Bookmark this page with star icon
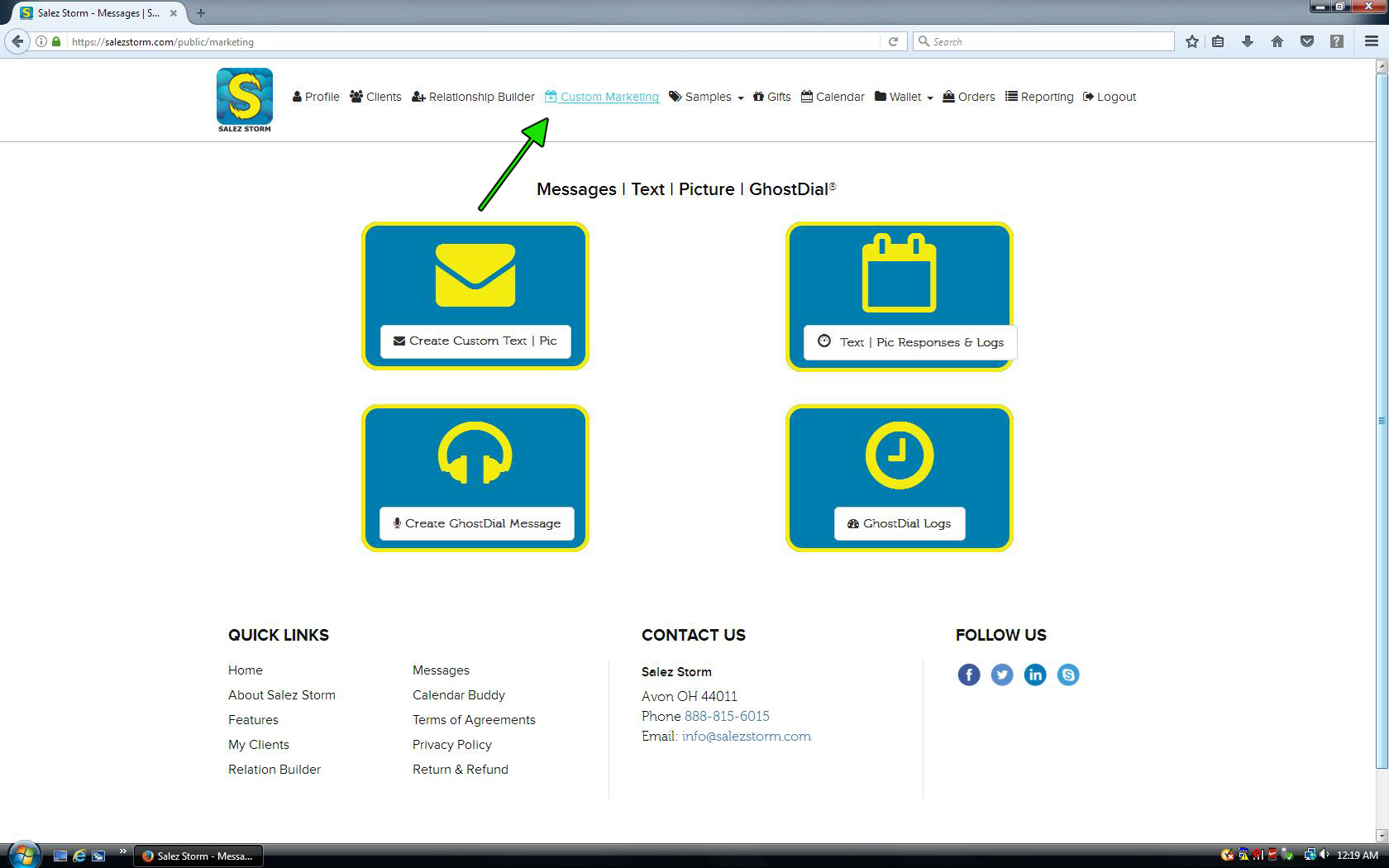This screenshot has width=1389, height=868. click(x=1191, y=41)
